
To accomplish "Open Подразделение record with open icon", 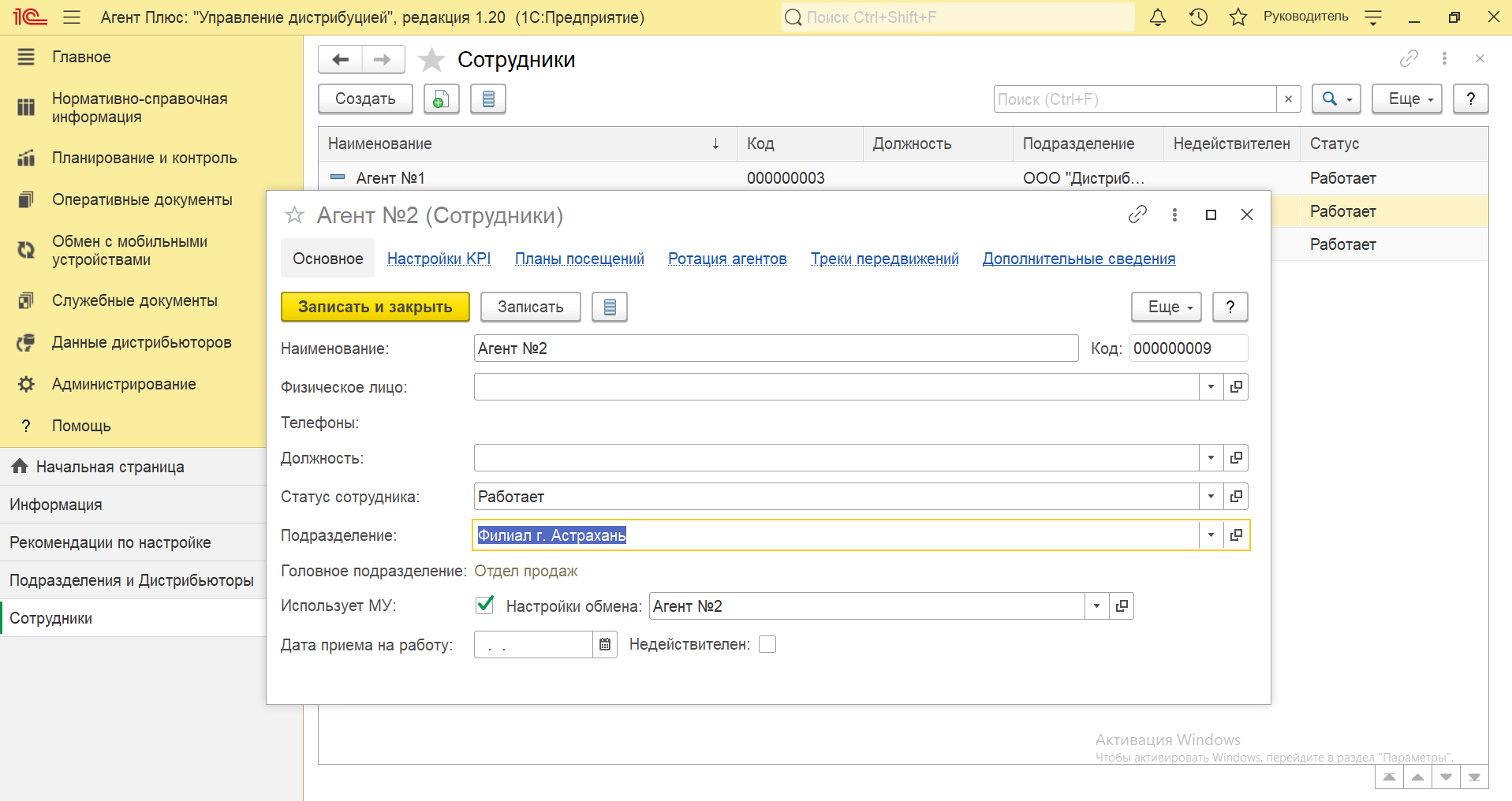I will (1236, 535).
